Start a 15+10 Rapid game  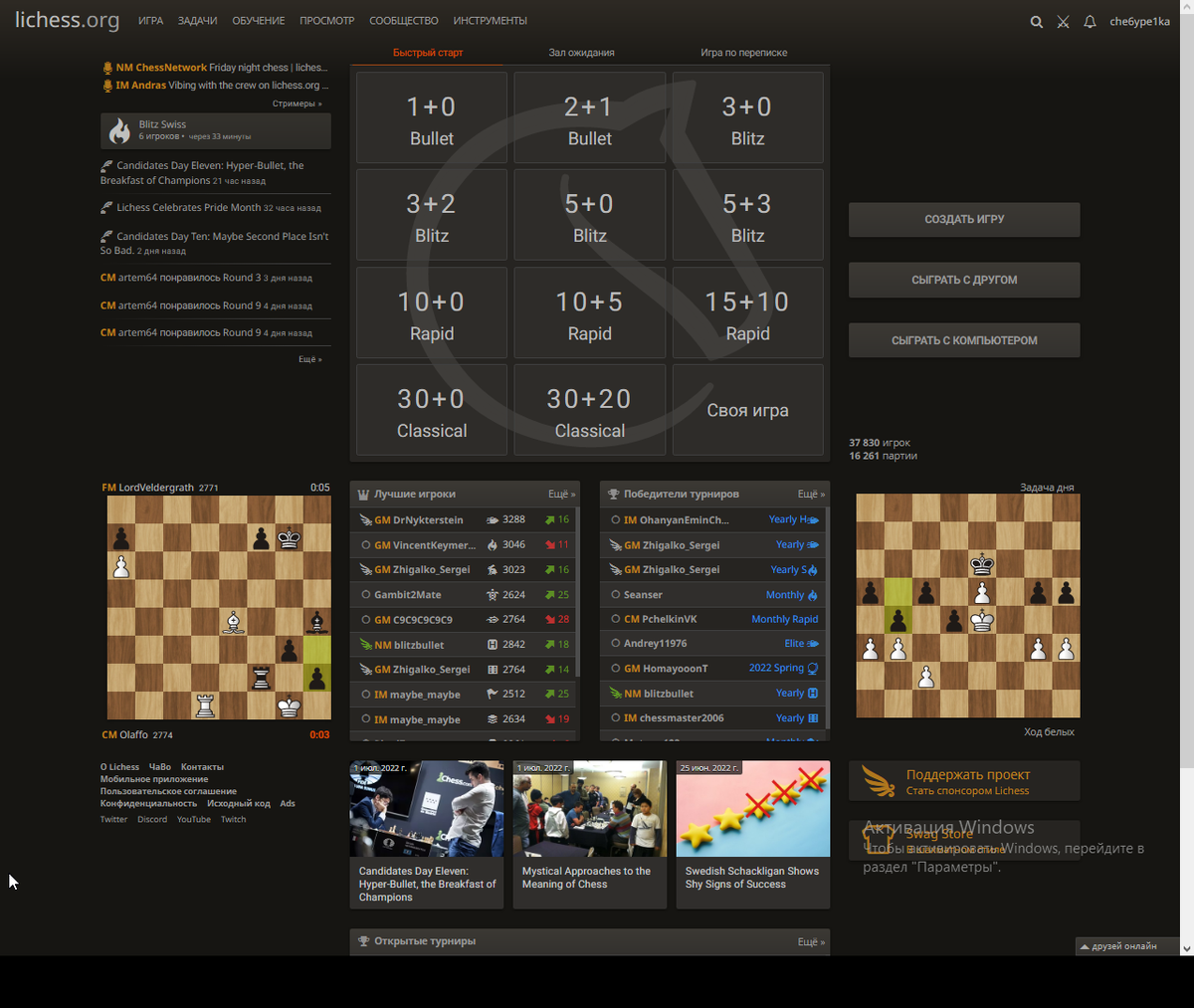click(748, 312)
